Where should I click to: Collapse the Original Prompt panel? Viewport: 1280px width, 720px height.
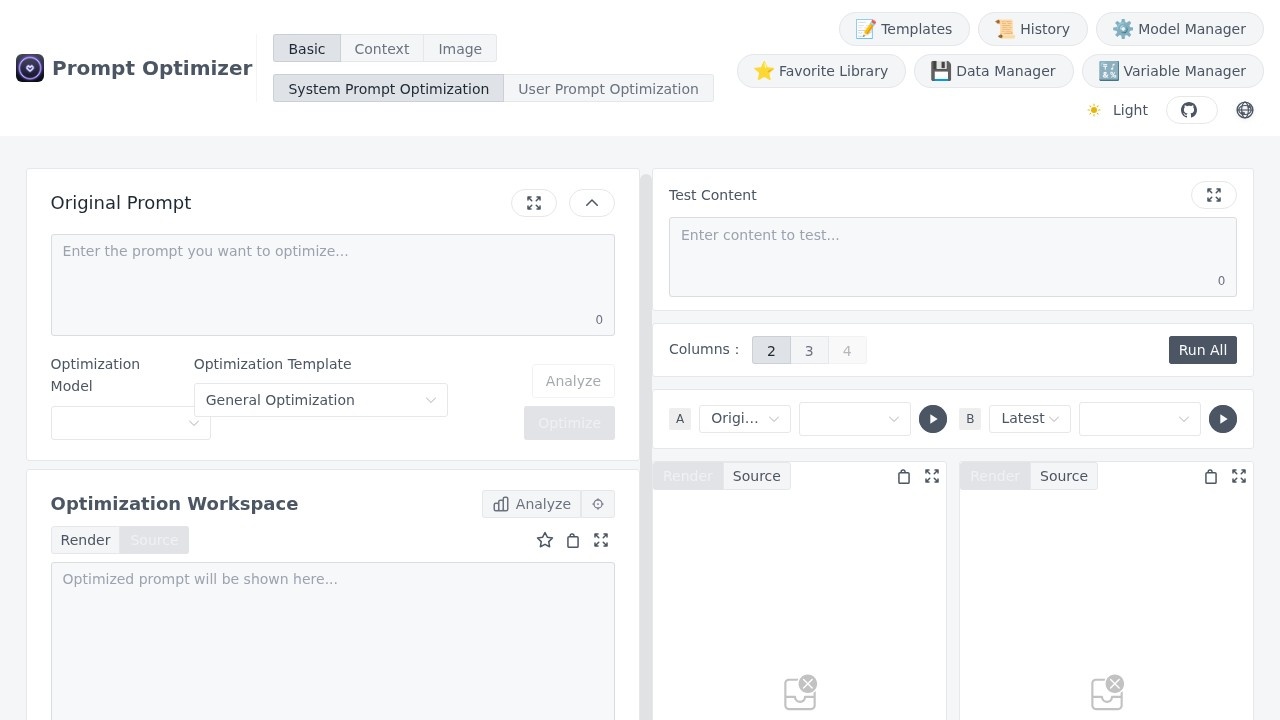592,203
